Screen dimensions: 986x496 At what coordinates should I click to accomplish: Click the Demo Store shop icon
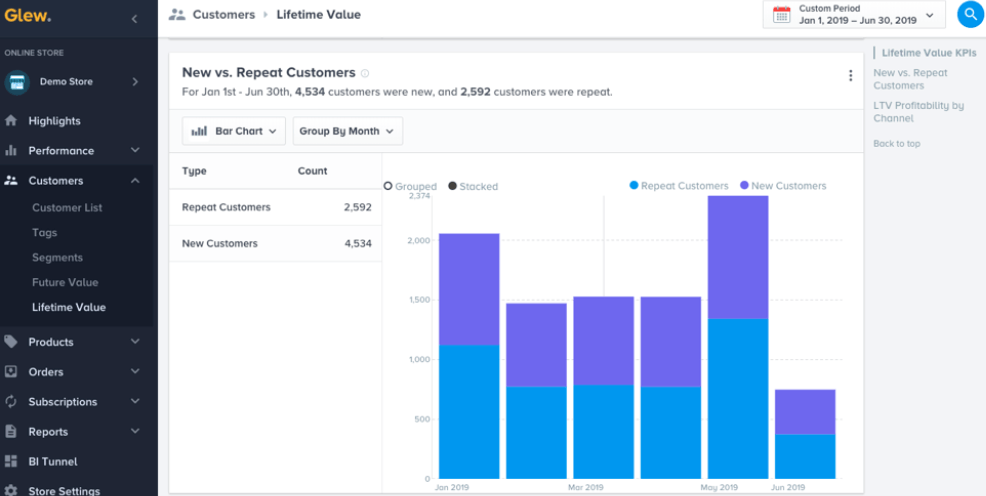[x=17, y=82]
